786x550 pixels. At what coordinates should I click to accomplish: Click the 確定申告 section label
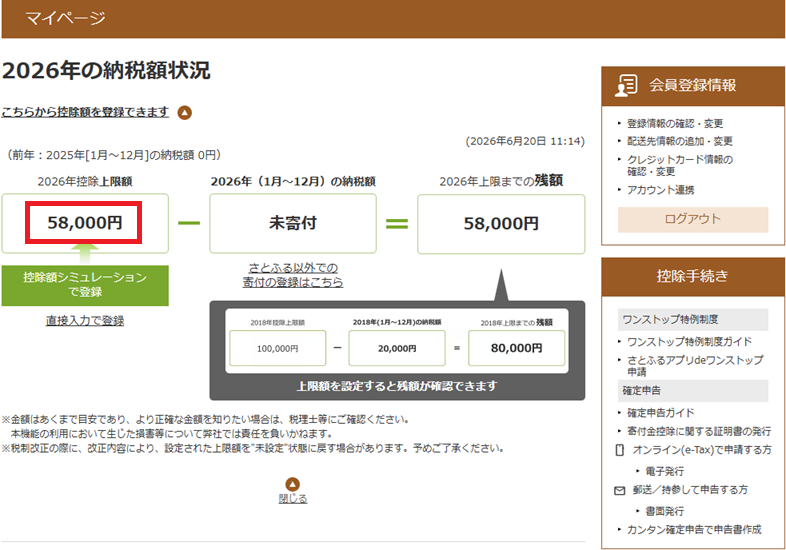(693, 391)
